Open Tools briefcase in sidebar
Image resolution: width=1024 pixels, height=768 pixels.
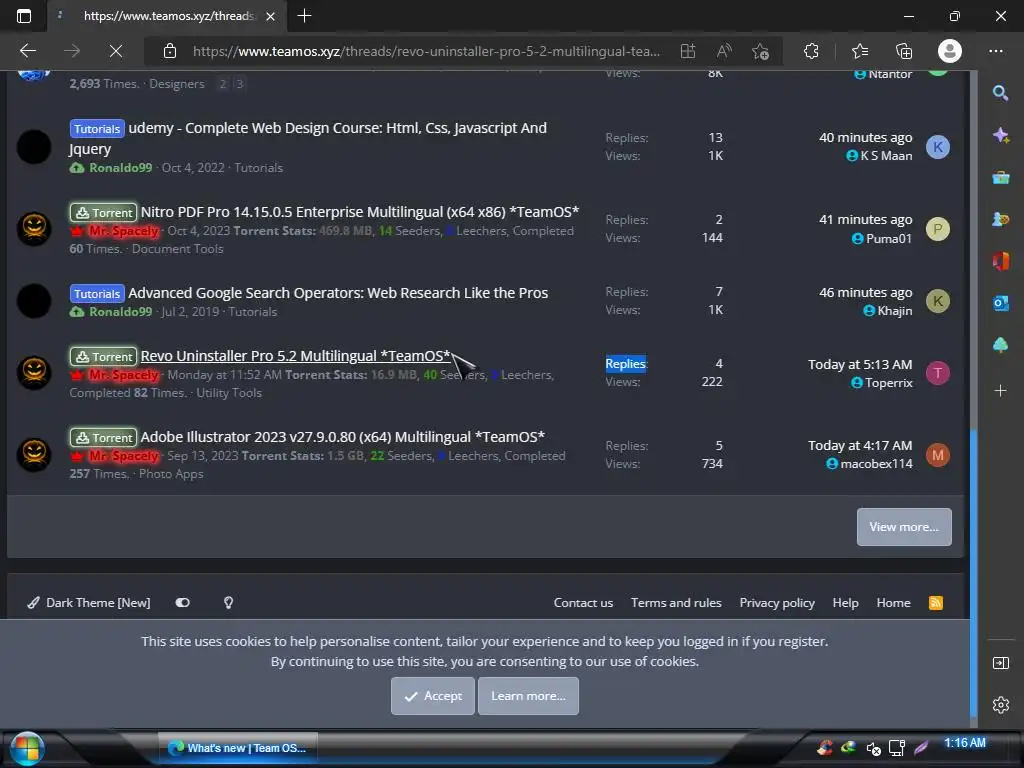click(x=1000, y=177)
